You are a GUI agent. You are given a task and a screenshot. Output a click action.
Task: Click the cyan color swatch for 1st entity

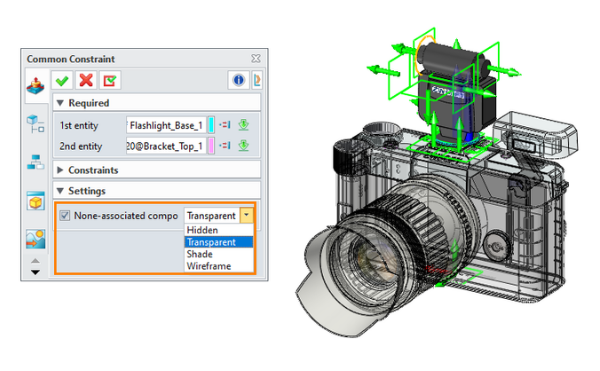211,125
